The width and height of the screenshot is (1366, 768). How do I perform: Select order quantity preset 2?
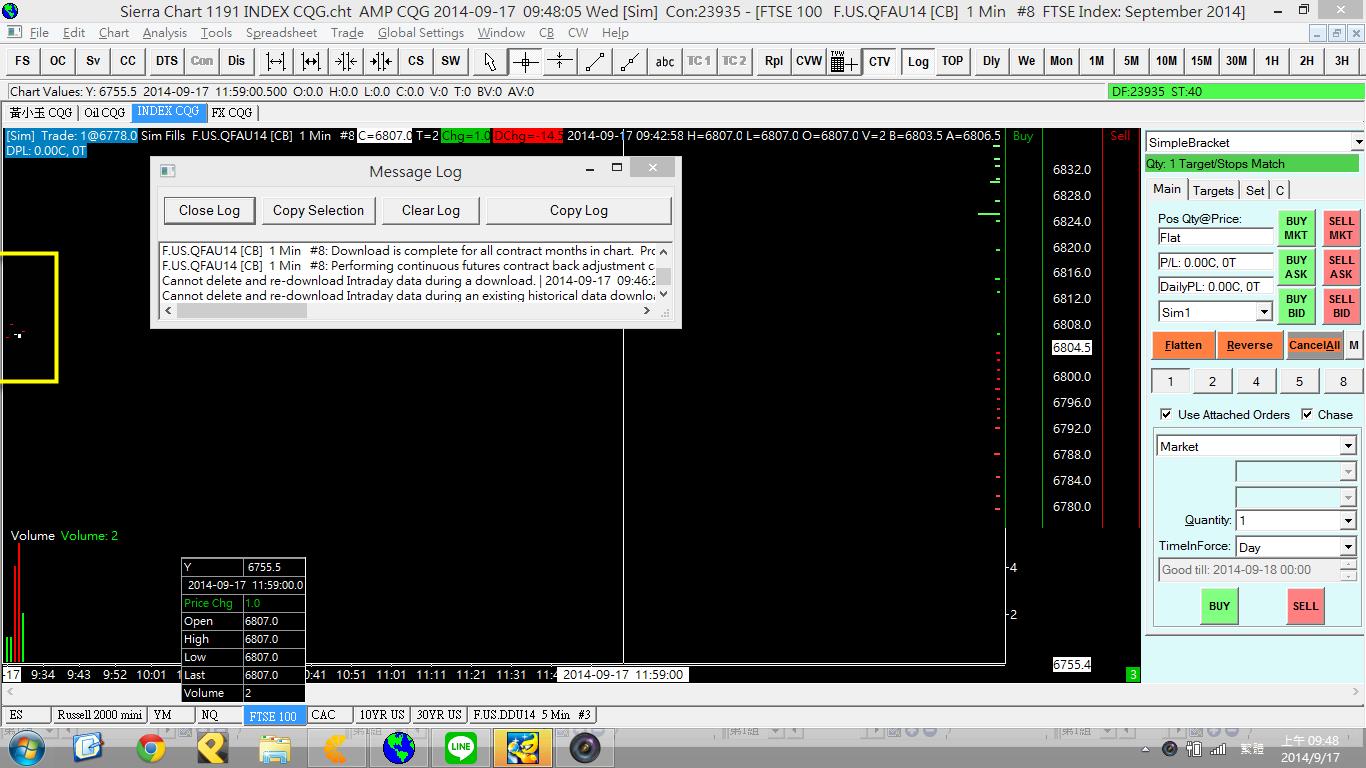[x=1212, y=381]
